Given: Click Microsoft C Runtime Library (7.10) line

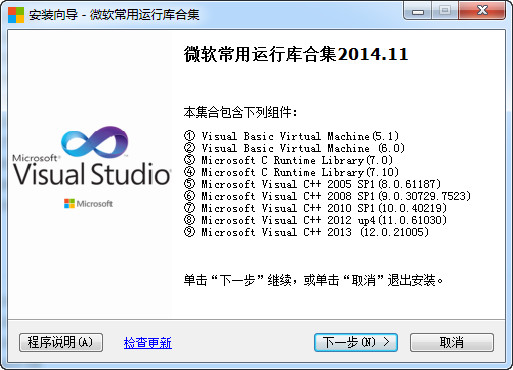Looking at the screenshot, I should click(291, 172).
